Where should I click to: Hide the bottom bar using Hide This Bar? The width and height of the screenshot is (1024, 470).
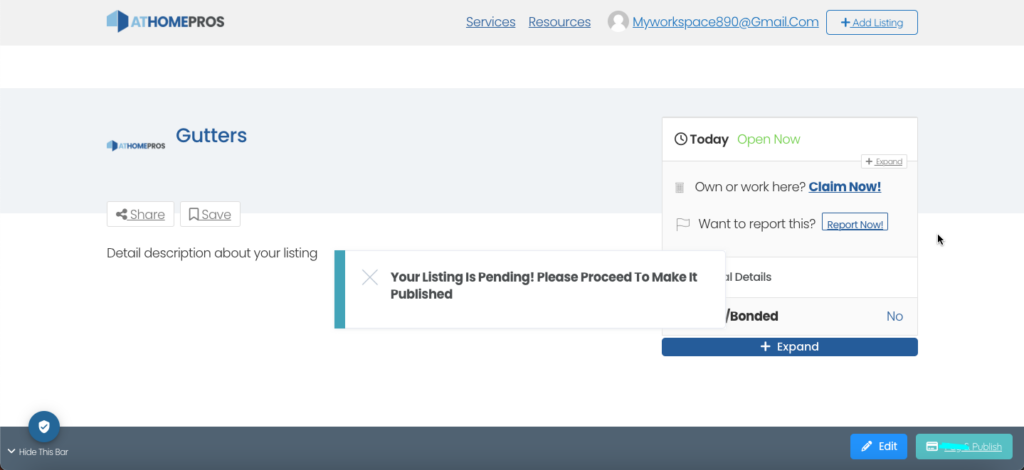click(38, 452)
